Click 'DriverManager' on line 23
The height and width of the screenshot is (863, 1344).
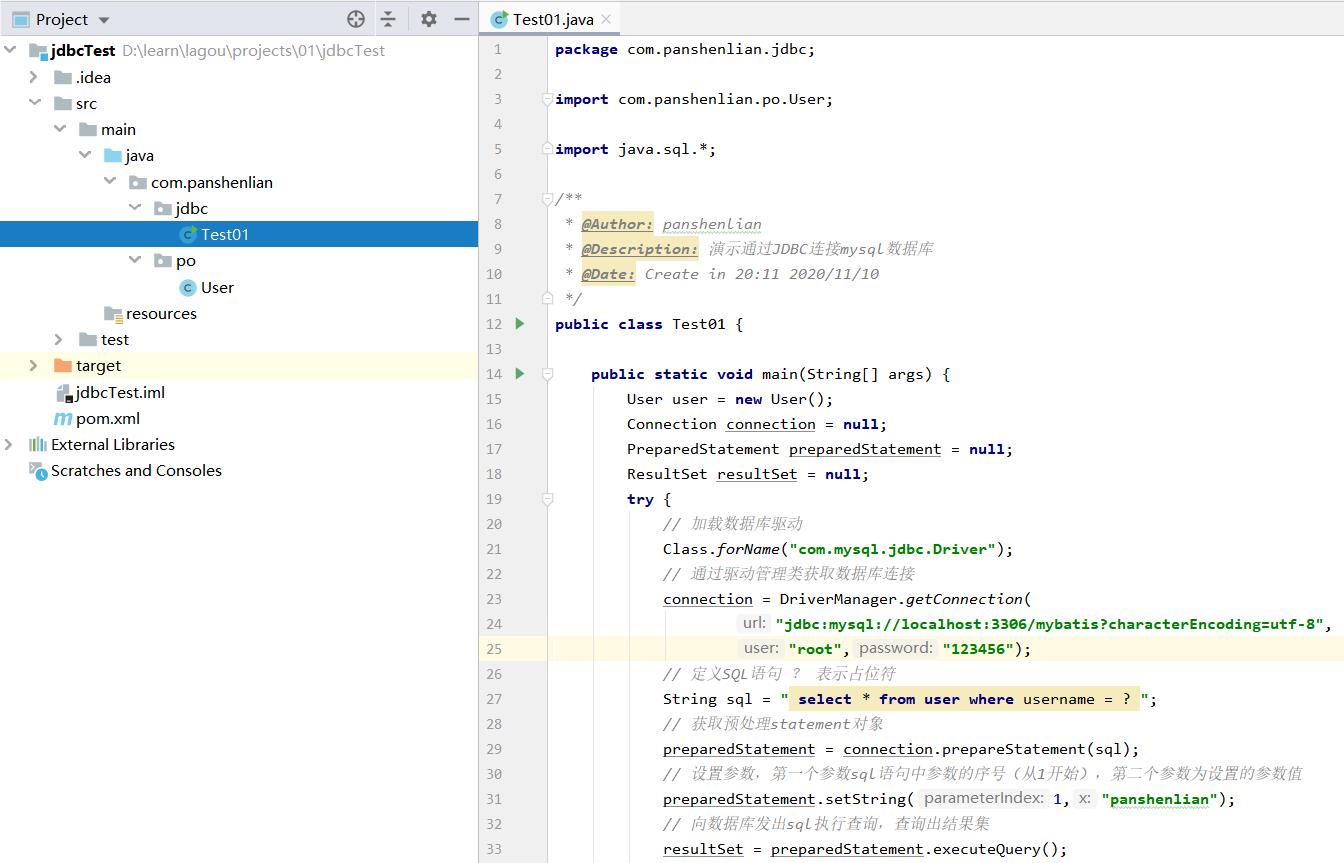click(x=838, y=599)
